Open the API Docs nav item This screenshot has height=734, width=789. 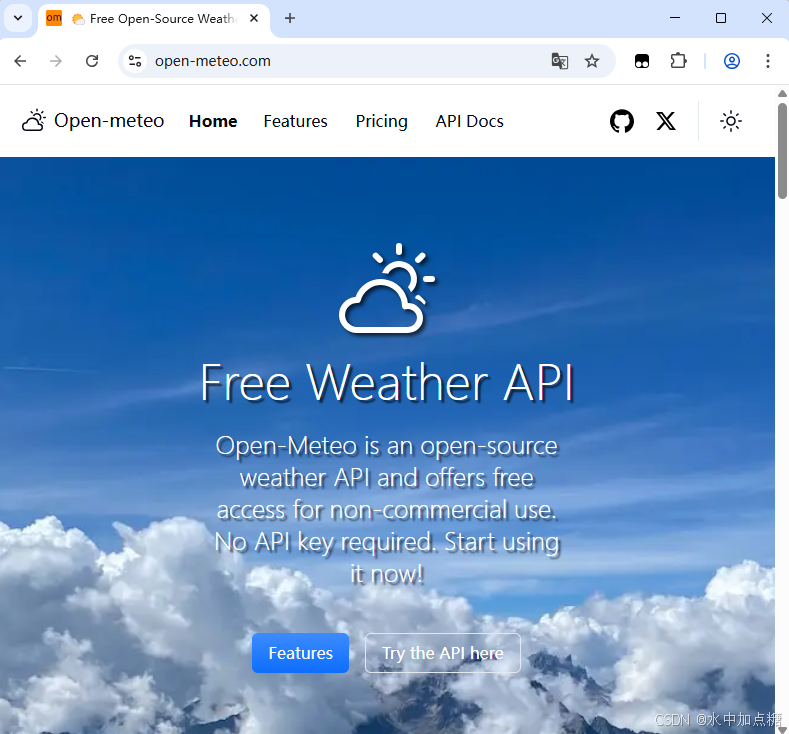(469, 121)
